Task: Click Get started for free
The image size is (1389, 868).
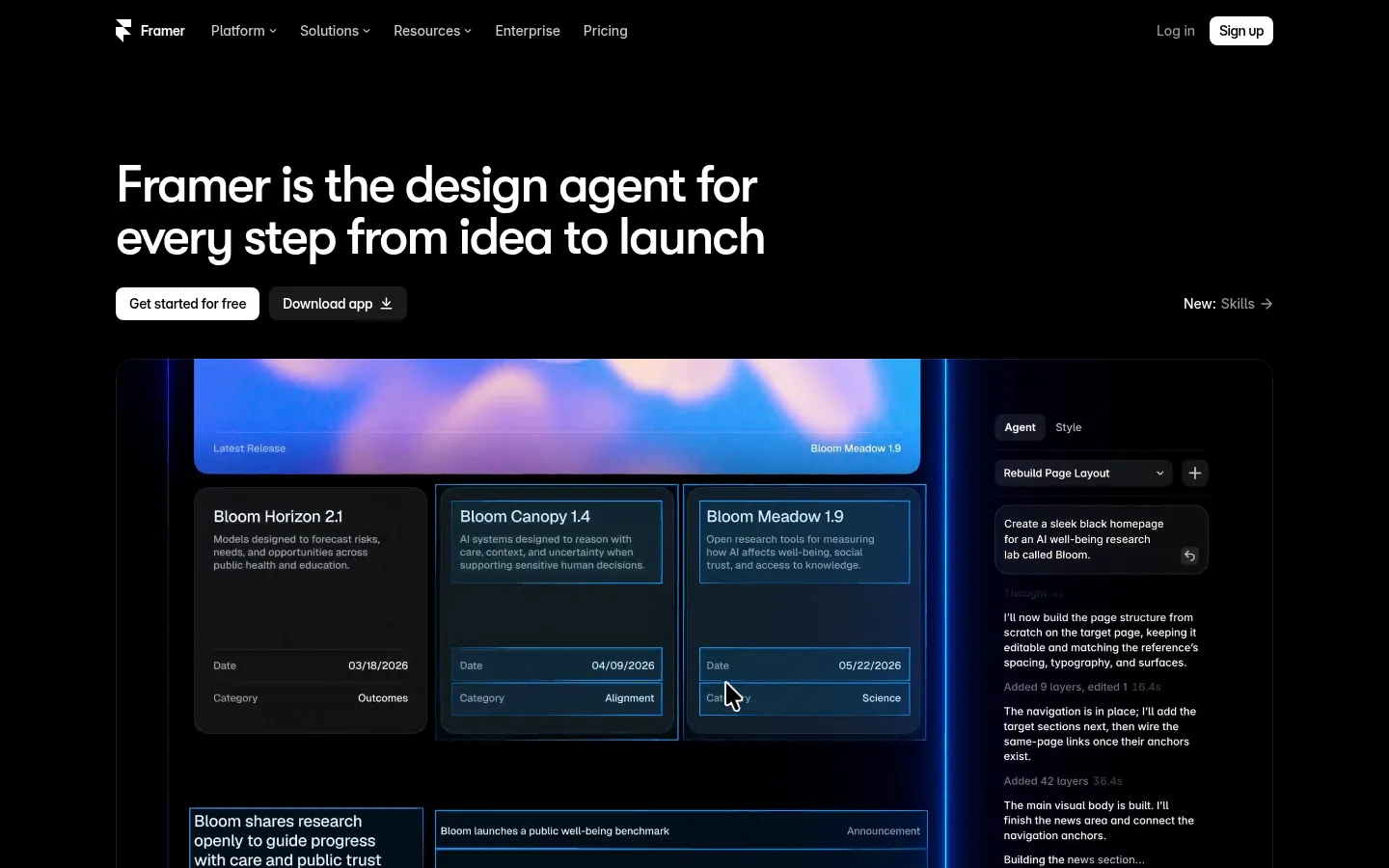Action: click(187, 304)
